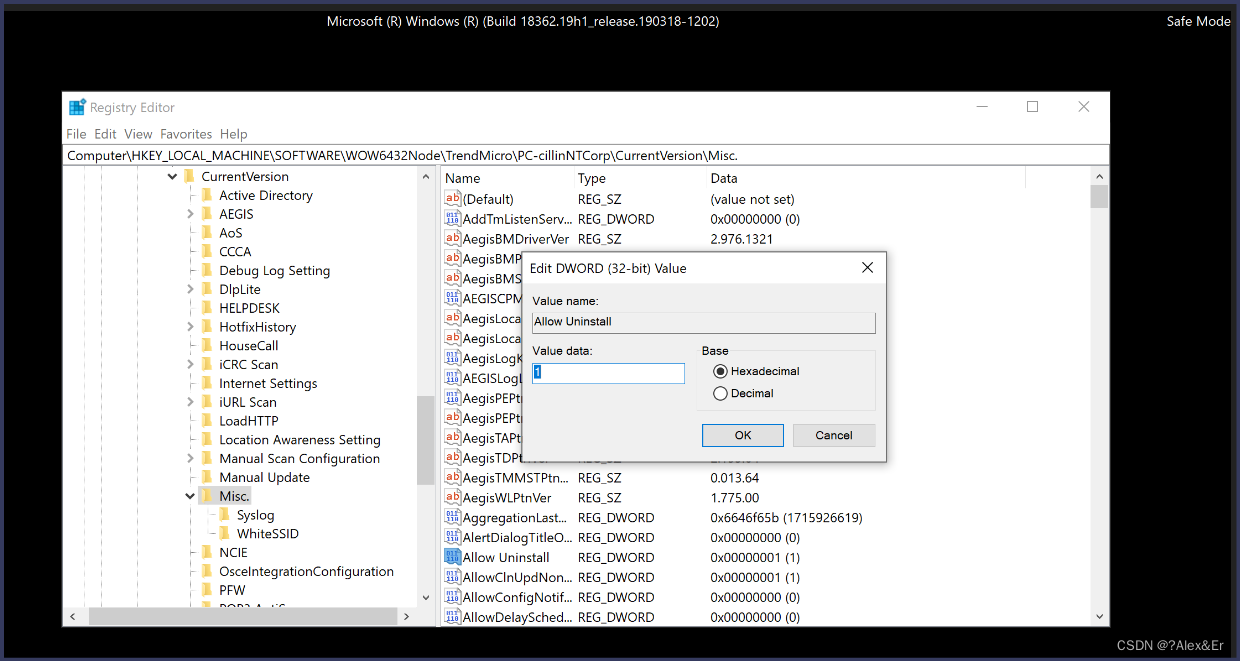Open the Edit menu
The image size is (1240, 661).
click(x=105, y=134)
